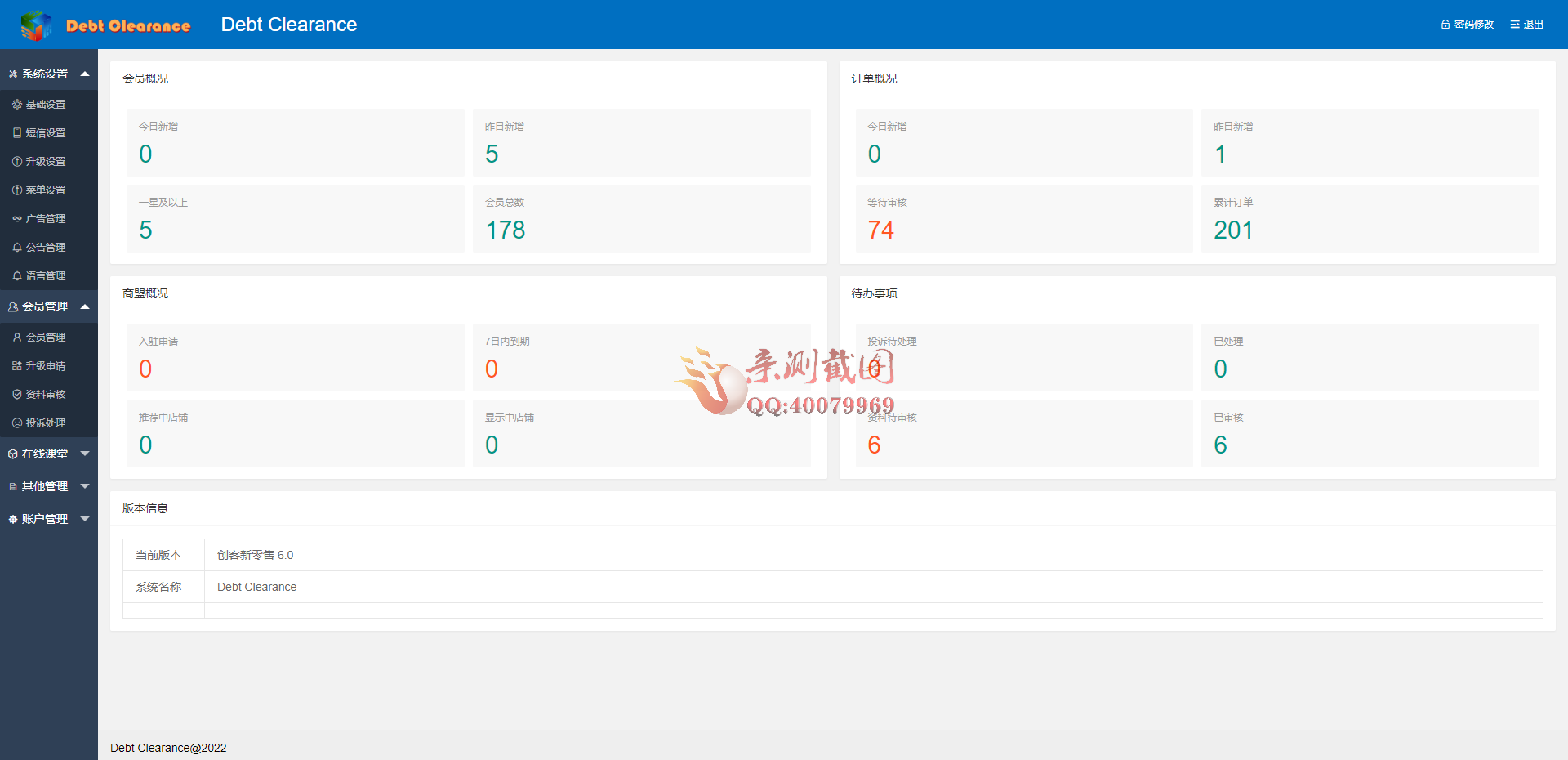Viewport: 1568px width, 760px height.
Task: Select 语言管理 in the sidebar
Action: pyautogui.click(x=47, y=275)
